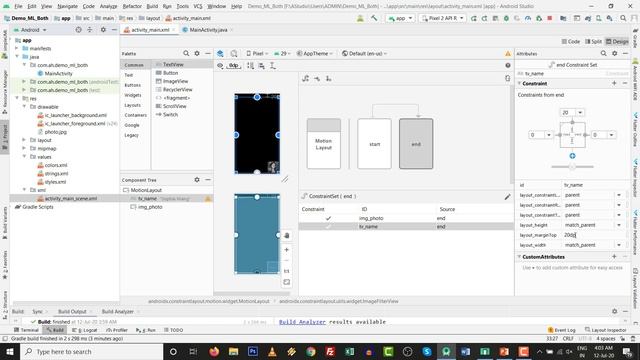
Task: Click the zoom in plus on canvas
Action: pyautogui.click(x=287, y=250)
